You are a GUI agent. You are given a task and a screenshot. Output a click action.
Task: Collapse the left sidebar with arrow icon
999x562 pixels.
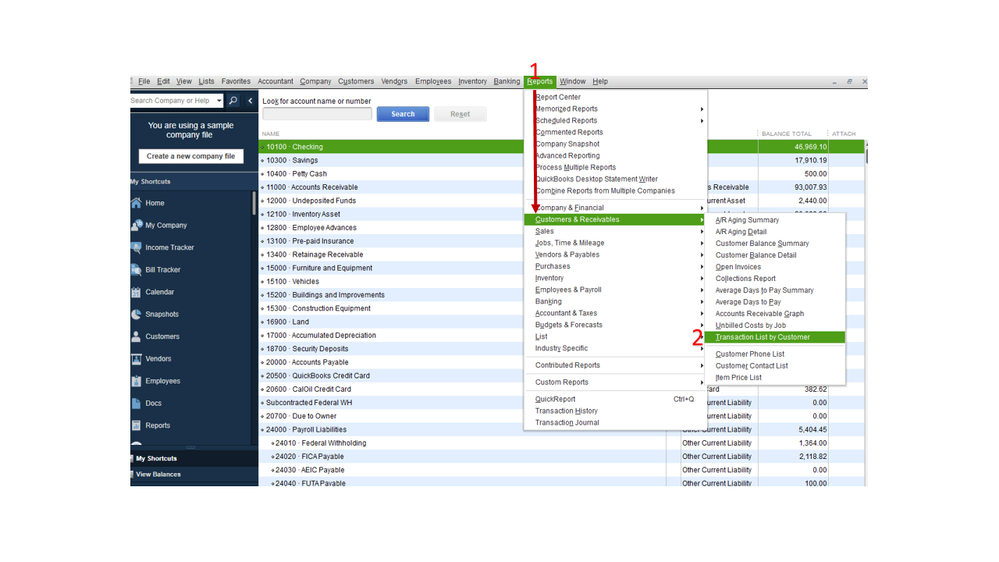(x=250, y=101)
